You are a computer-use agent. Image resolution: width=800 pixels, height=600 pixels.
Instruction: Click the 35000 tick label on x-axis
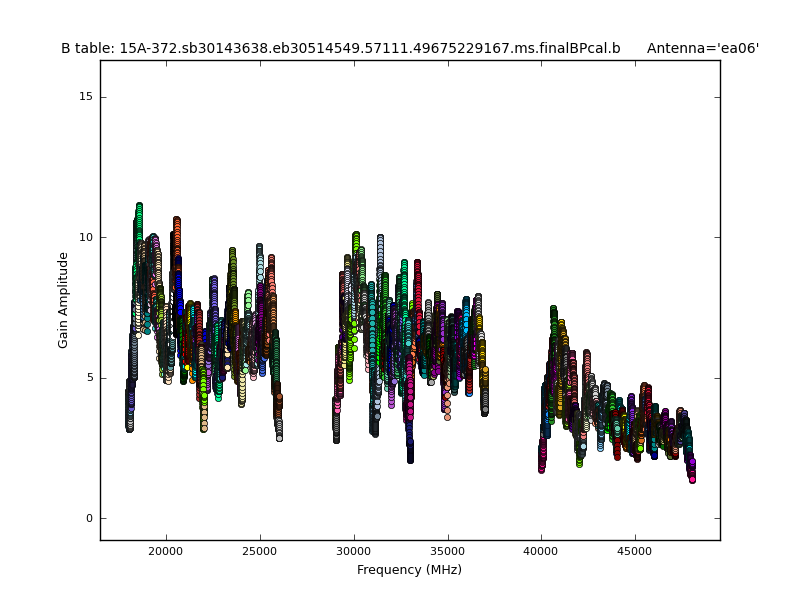447,550
